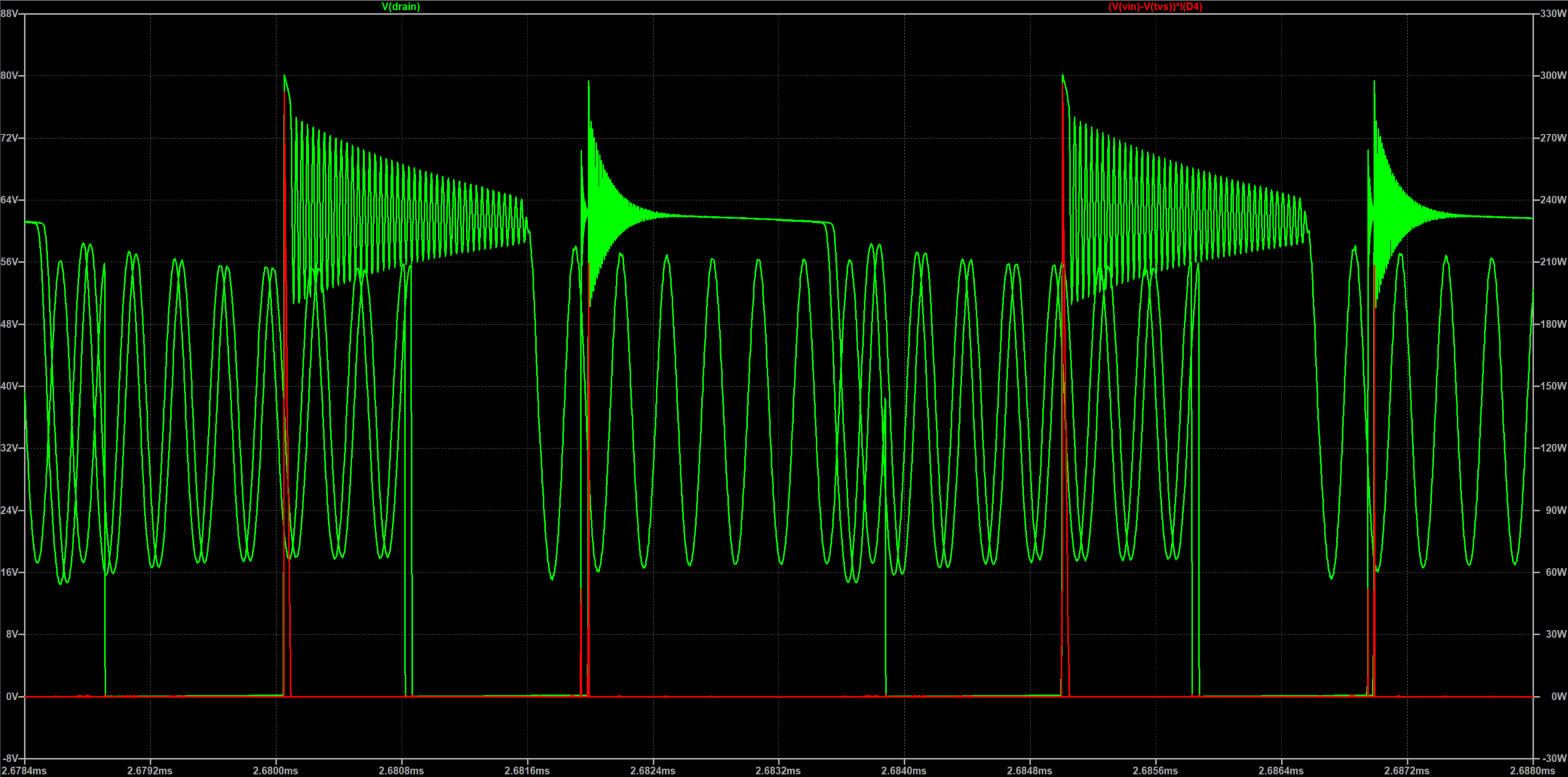The width and height of the screenshot is (1568, 777).
Task: Click the green V(drain) trace label
Action: 401,7
